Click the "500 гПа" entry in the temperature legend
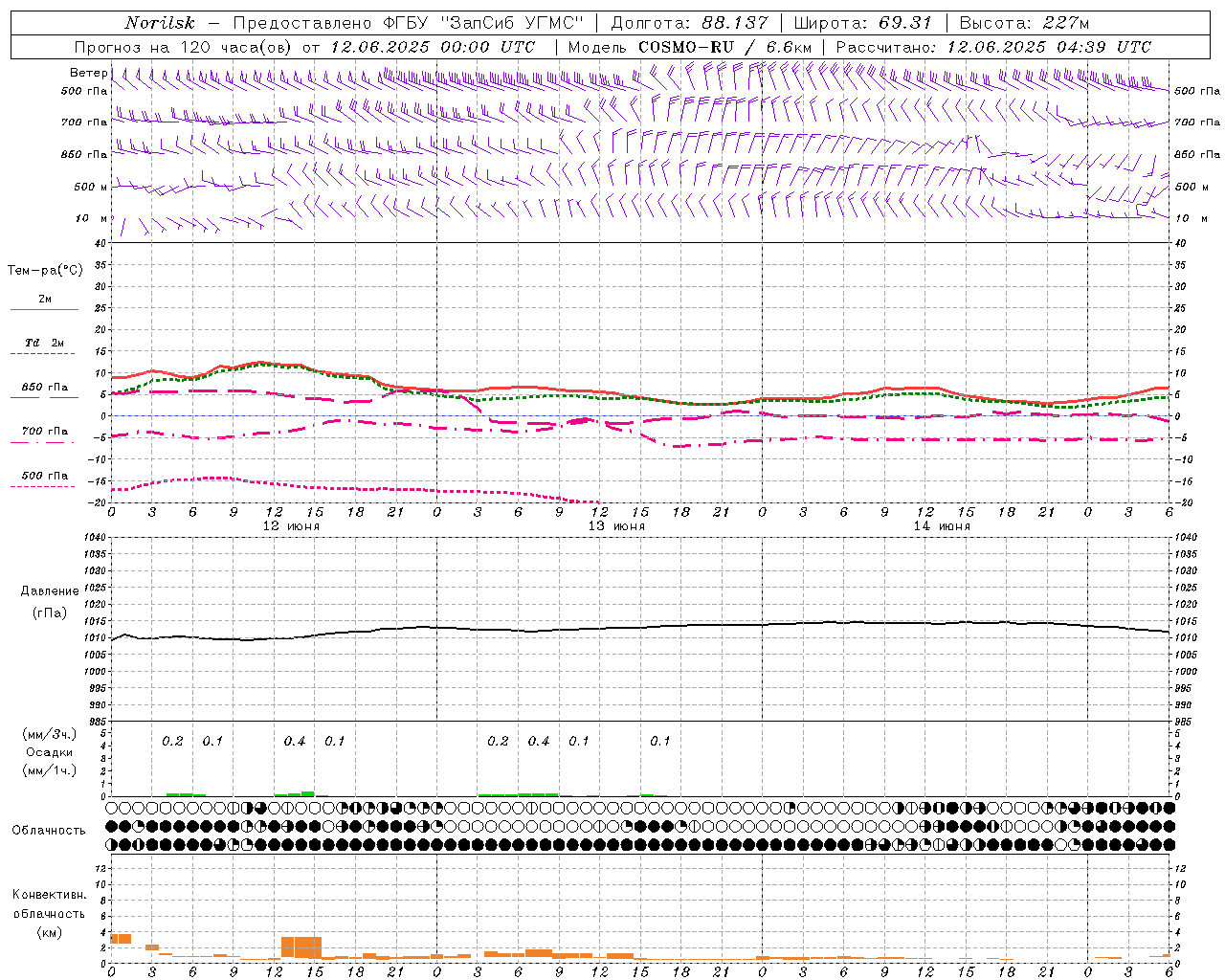Screen dimensions: 1225x980 click(45, 476)
